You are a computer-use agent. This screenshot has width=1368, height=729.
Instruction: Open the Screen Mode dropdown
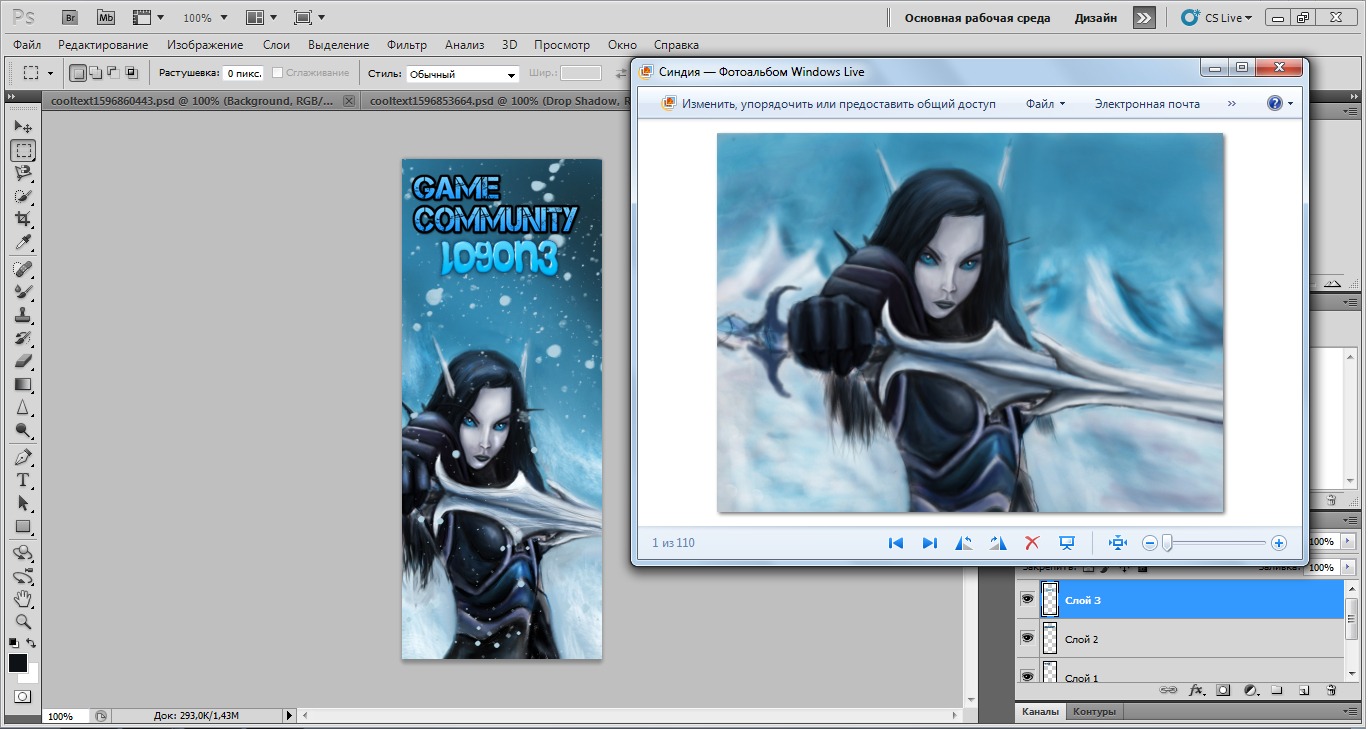(x=310, y=17)
